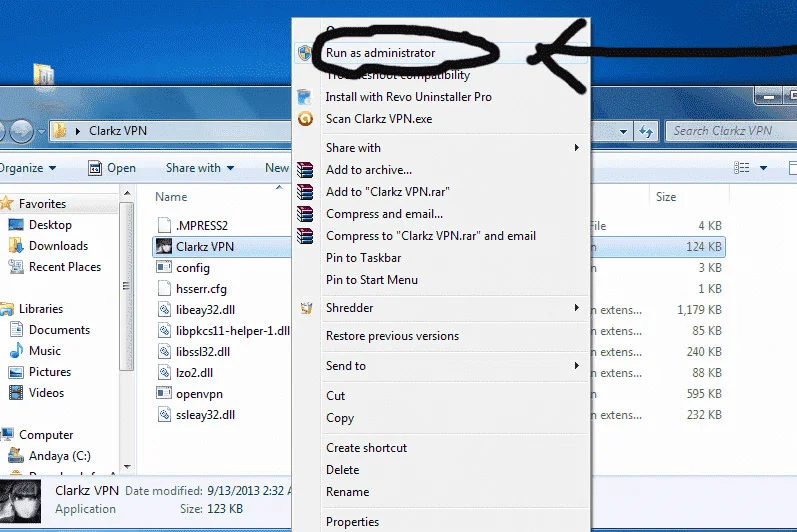Click the openvpn file icon

(x=164, y=393)
